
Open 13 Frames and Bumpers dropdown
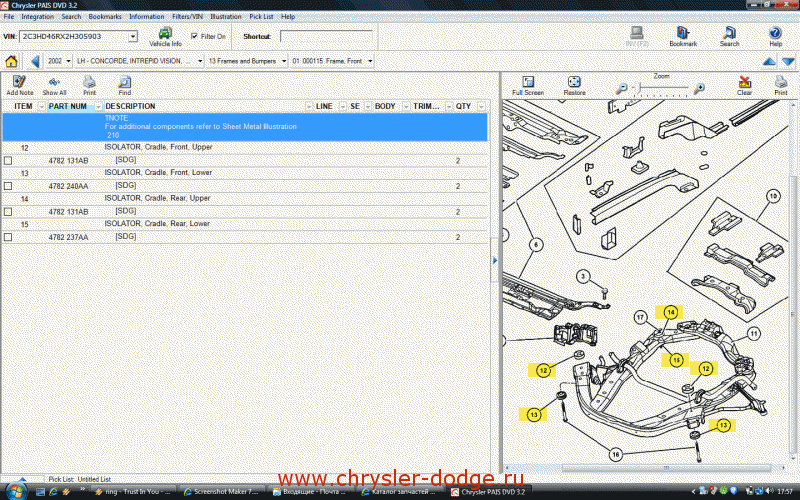(x=284, y=61)
